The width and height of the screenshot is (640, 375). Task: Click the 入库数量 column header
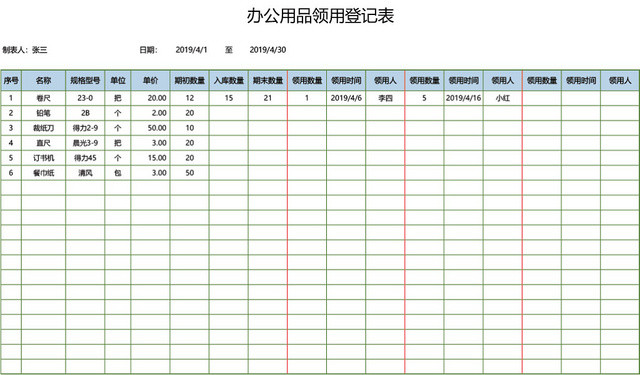pos(229,80)
